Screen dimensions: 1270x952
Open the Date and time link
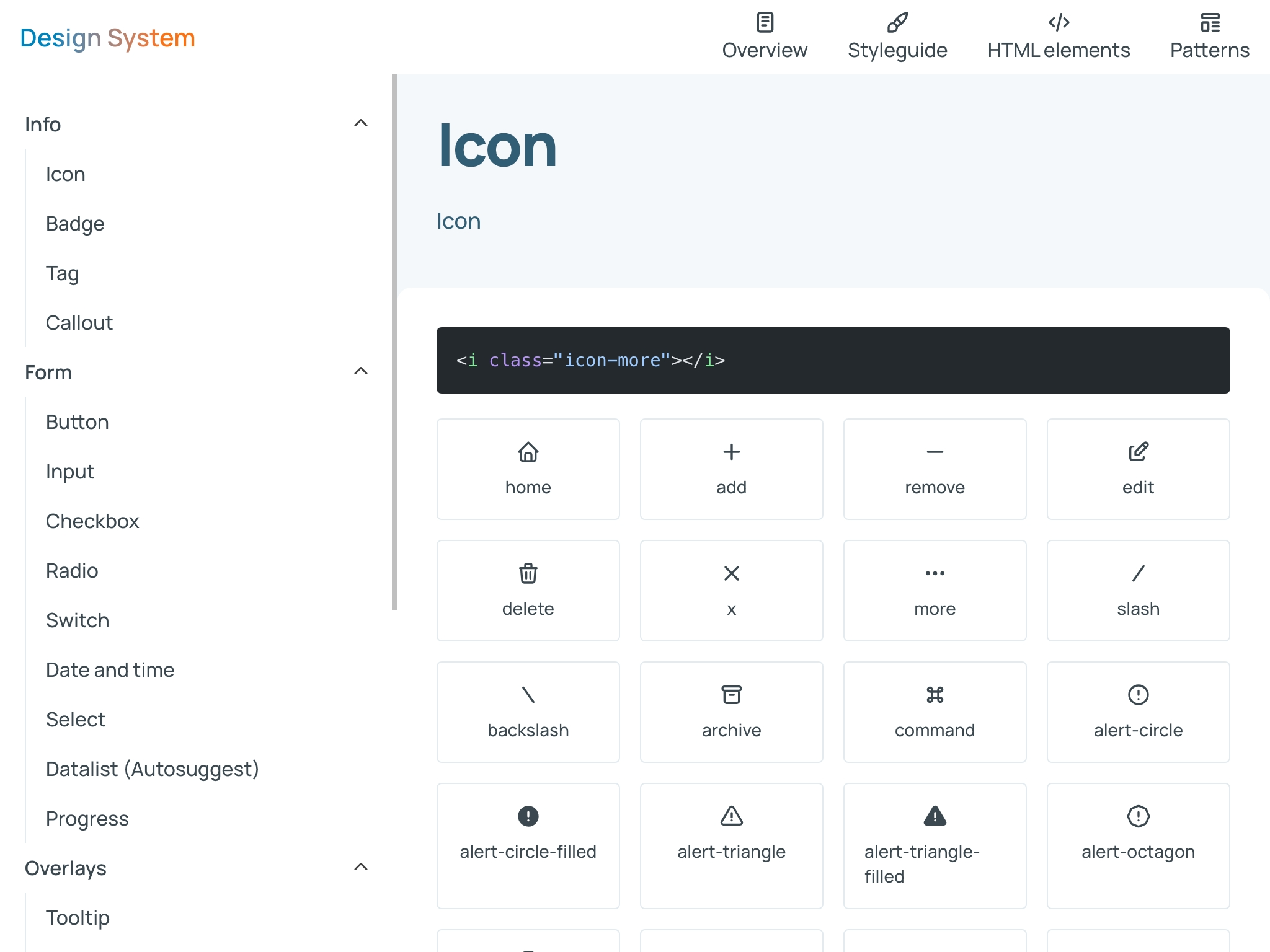(110, 670)
